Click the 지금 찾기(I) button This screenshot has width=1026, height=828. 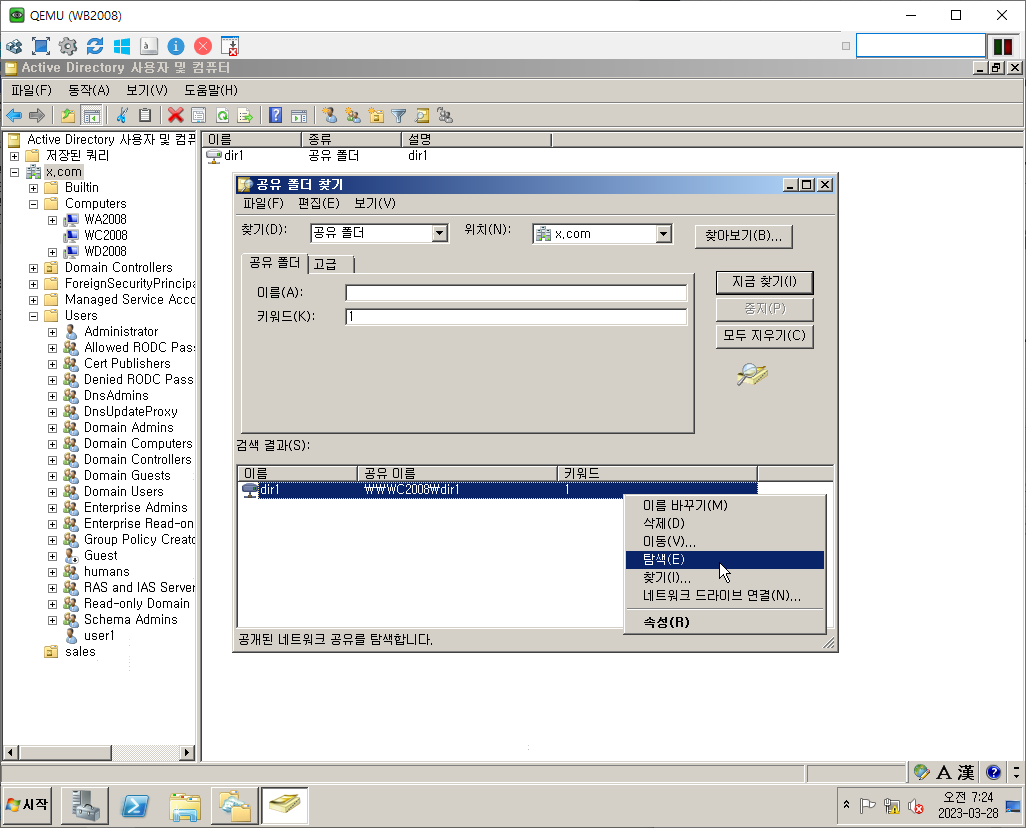[x=764, y=282]
